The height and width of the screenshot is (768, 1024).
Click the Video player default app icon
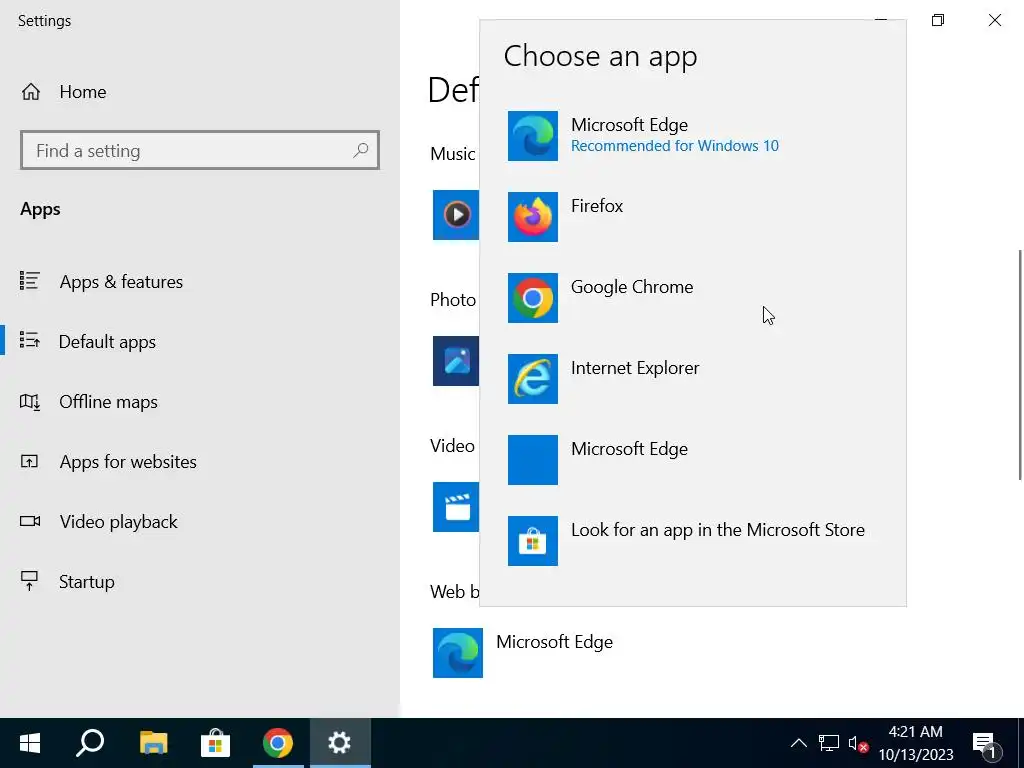(456, 507)
